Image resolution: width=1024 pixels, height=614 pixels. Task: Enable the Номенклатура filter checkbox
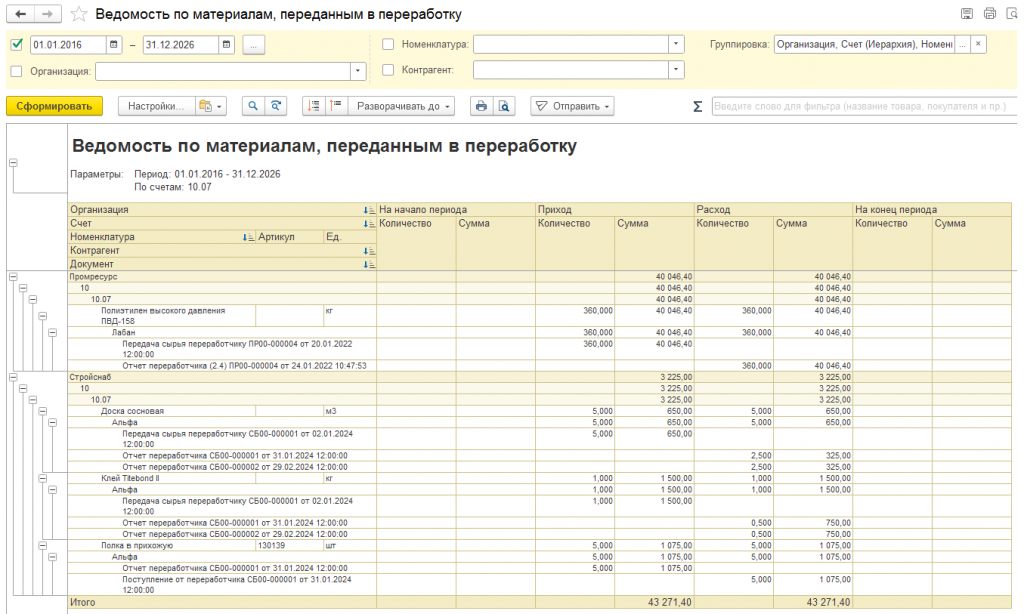[x=388, y=44]
